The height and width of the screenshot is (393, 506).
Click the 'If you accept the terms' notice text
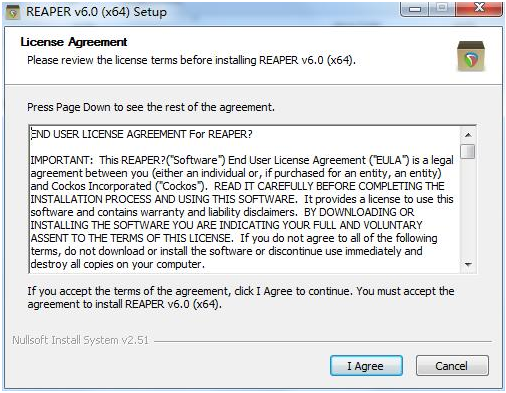(x=241, y=298)
